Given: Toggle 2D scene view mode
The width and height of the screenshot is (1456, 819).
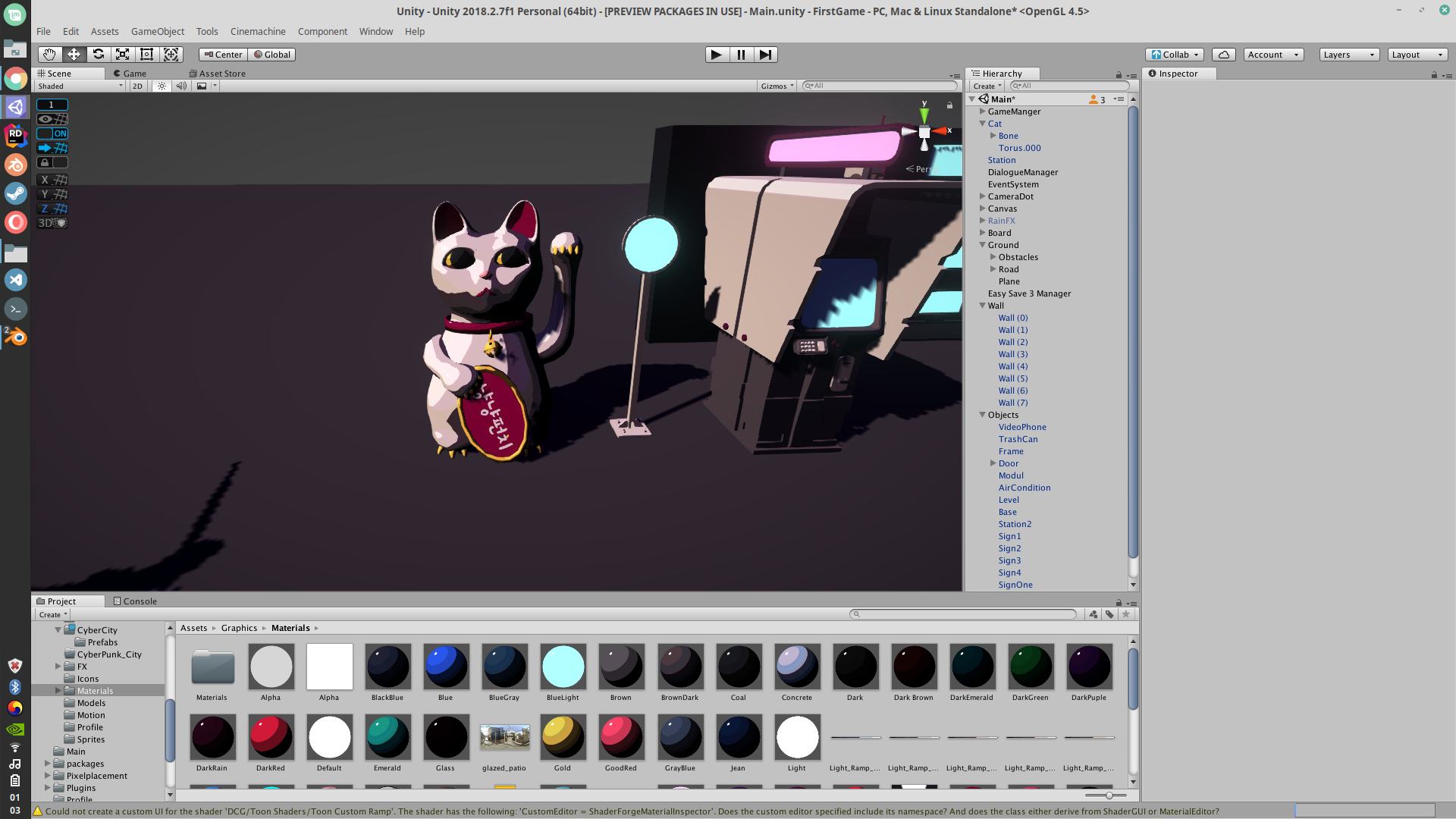Looking at the screenshot, I should pos(137,86).
